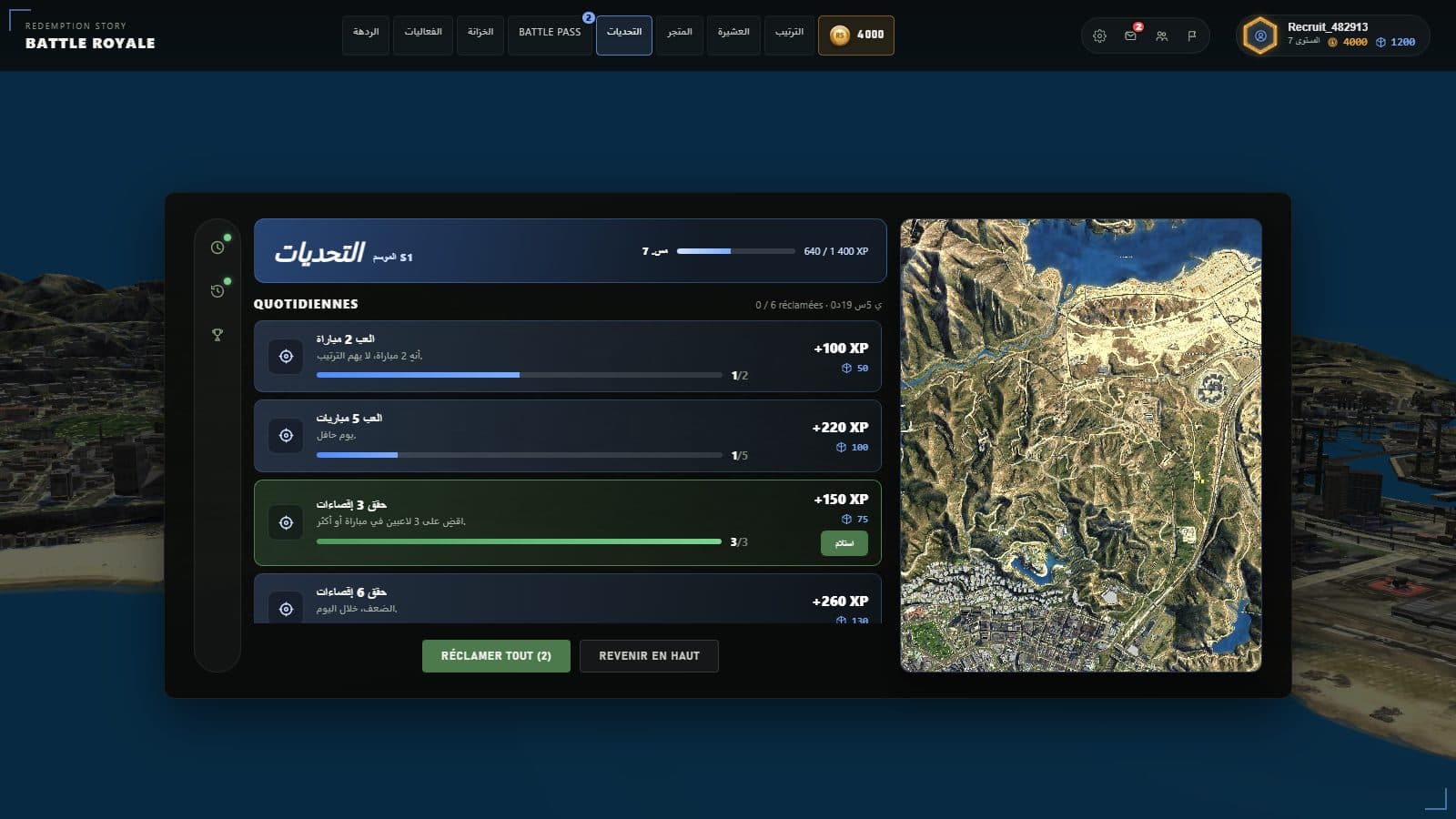Open the settings gear icon
The image size is (1456, 819).
pyautogui.click(x=1099, y=35)
